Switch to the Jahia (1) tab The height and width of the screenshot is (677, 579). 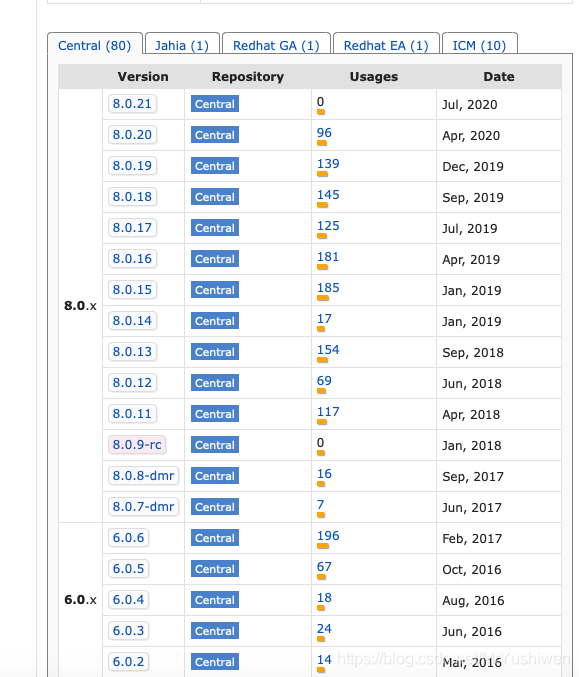(182, 45)
